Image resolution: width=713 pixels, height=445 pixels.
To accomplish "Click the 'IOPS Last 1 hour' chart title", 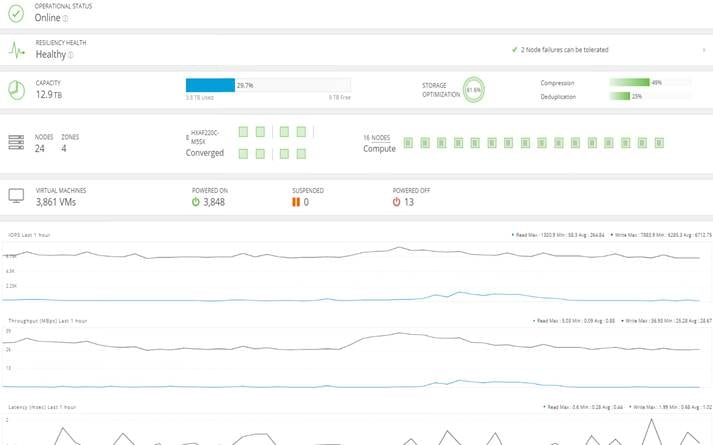I will click(x=30, y=235).
